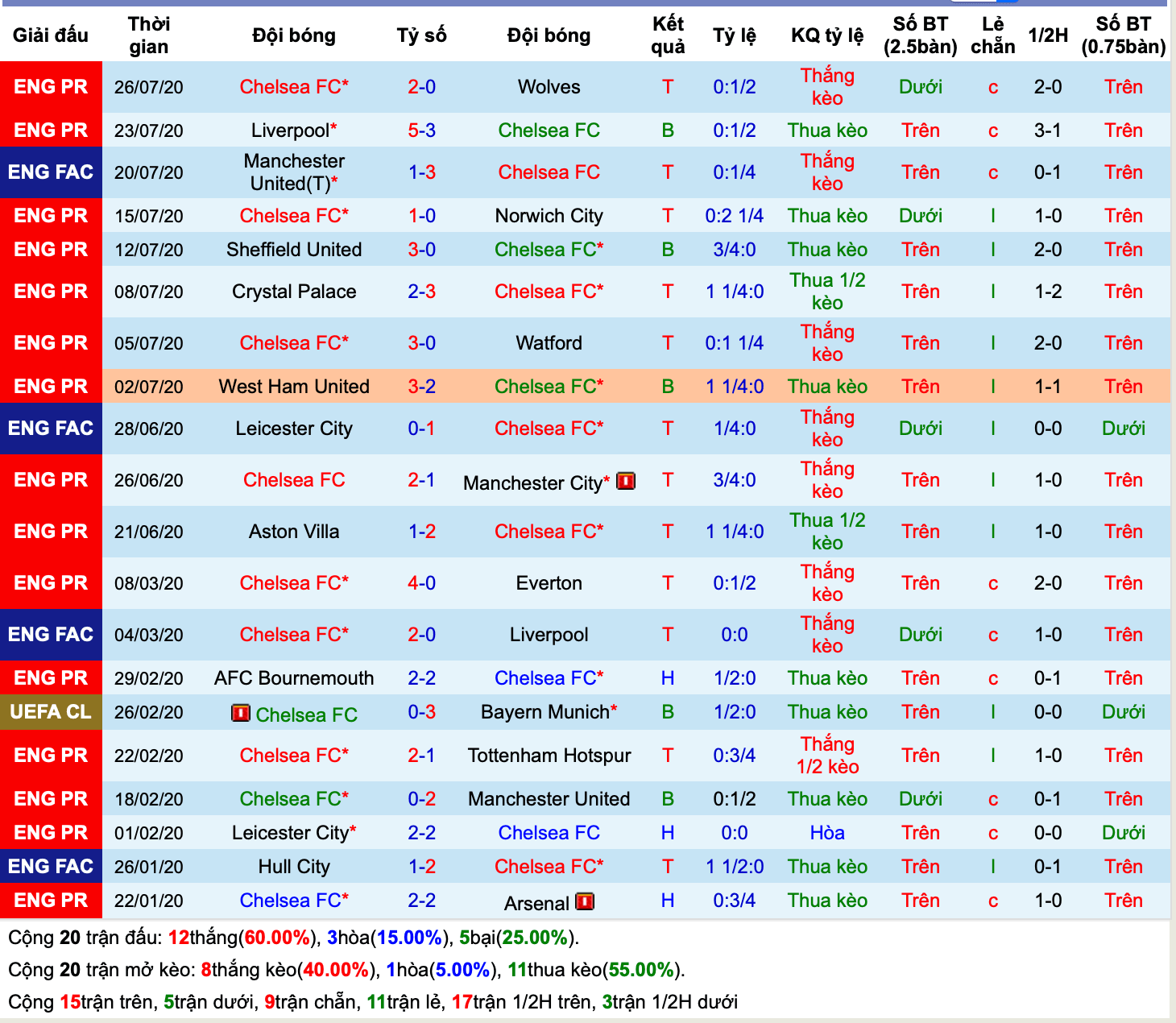Click odds 0:2 1/4 Norwich row
This screenshot has width=1176, height=1023.
[x=735, y=216]
